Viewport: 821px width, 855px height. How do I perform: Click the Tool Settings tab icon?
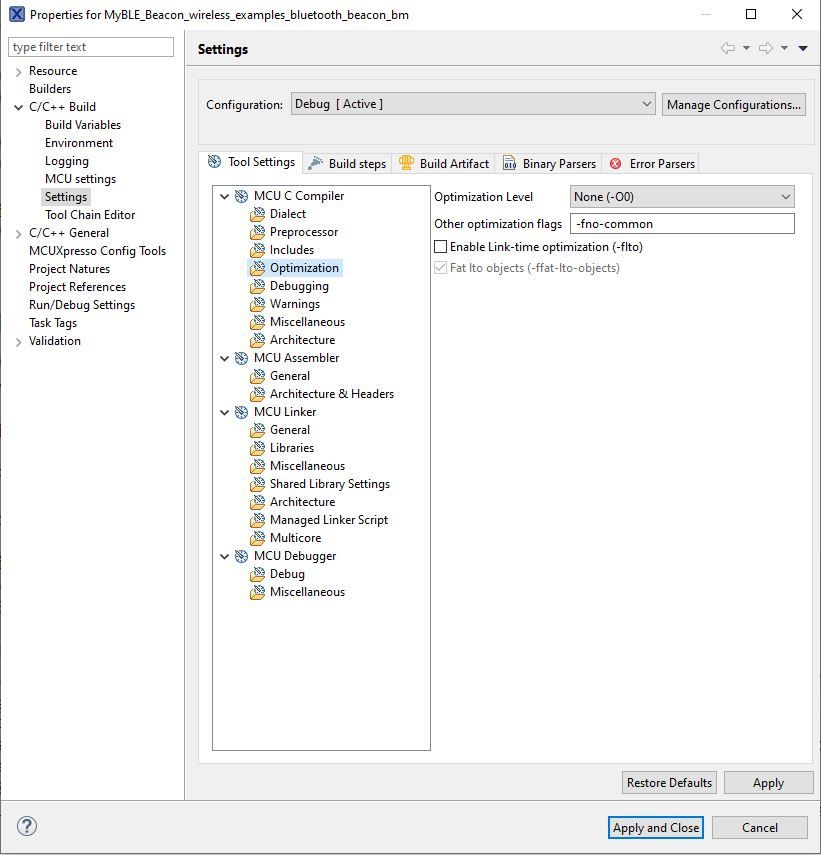215,161
